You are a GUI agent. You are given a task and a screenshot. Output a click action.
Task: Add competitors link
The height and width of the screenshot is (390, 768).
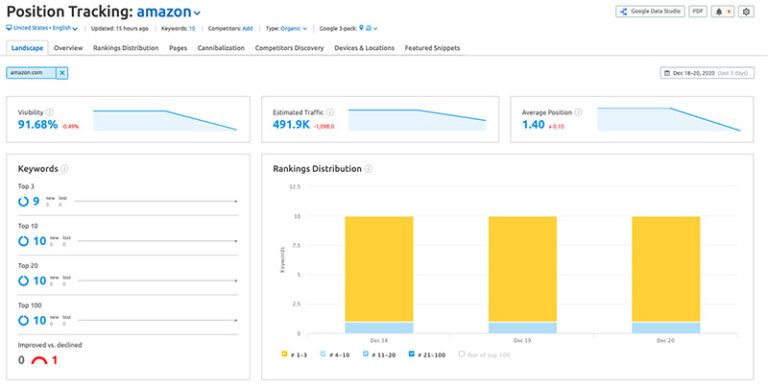tap(248, 29)
